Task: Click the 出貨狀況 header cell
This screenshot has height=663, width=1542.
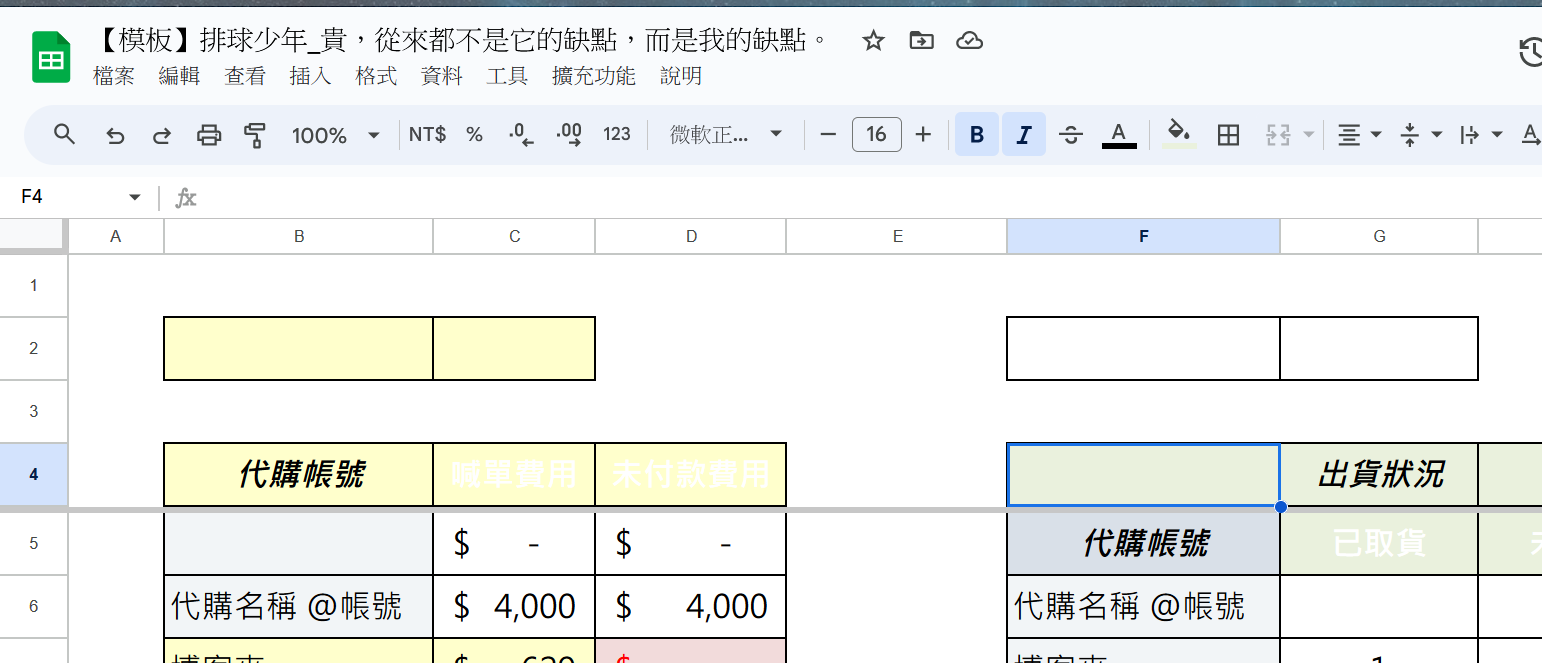Action: (1379, 475)
